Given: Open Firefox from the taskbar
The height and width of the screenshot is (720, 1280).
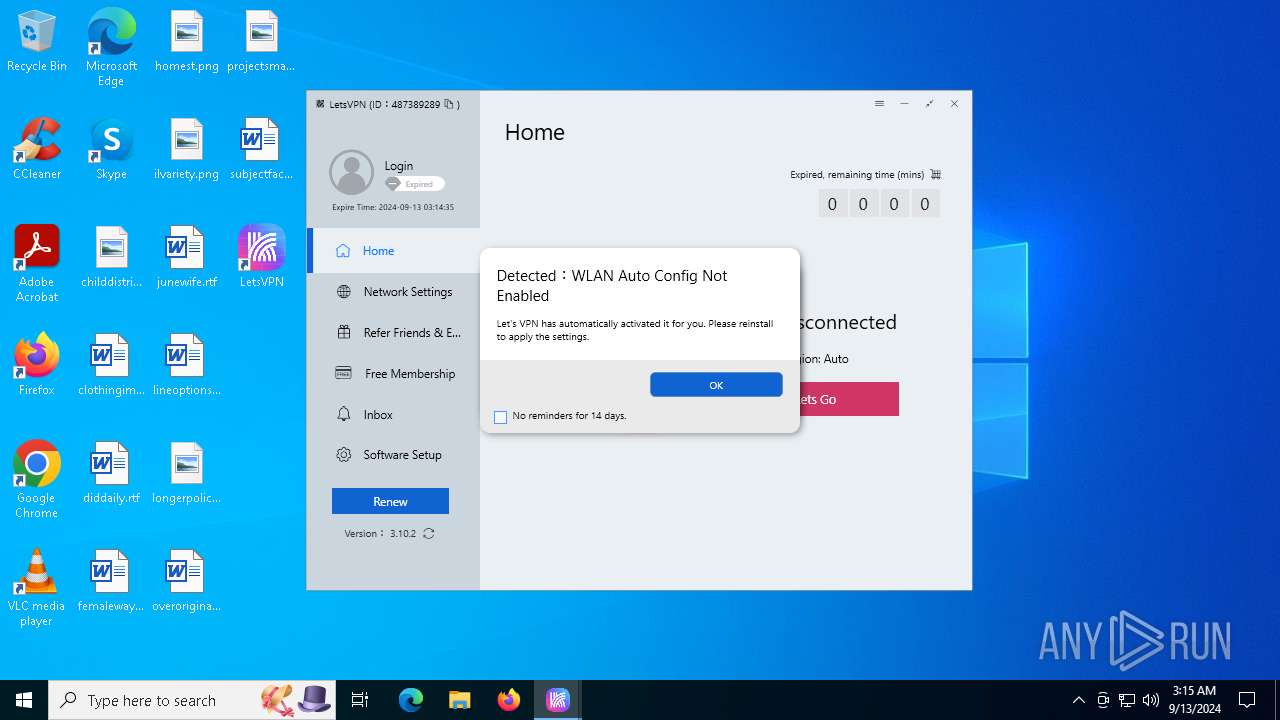Looking at the screenshot, I should point(508,700).
